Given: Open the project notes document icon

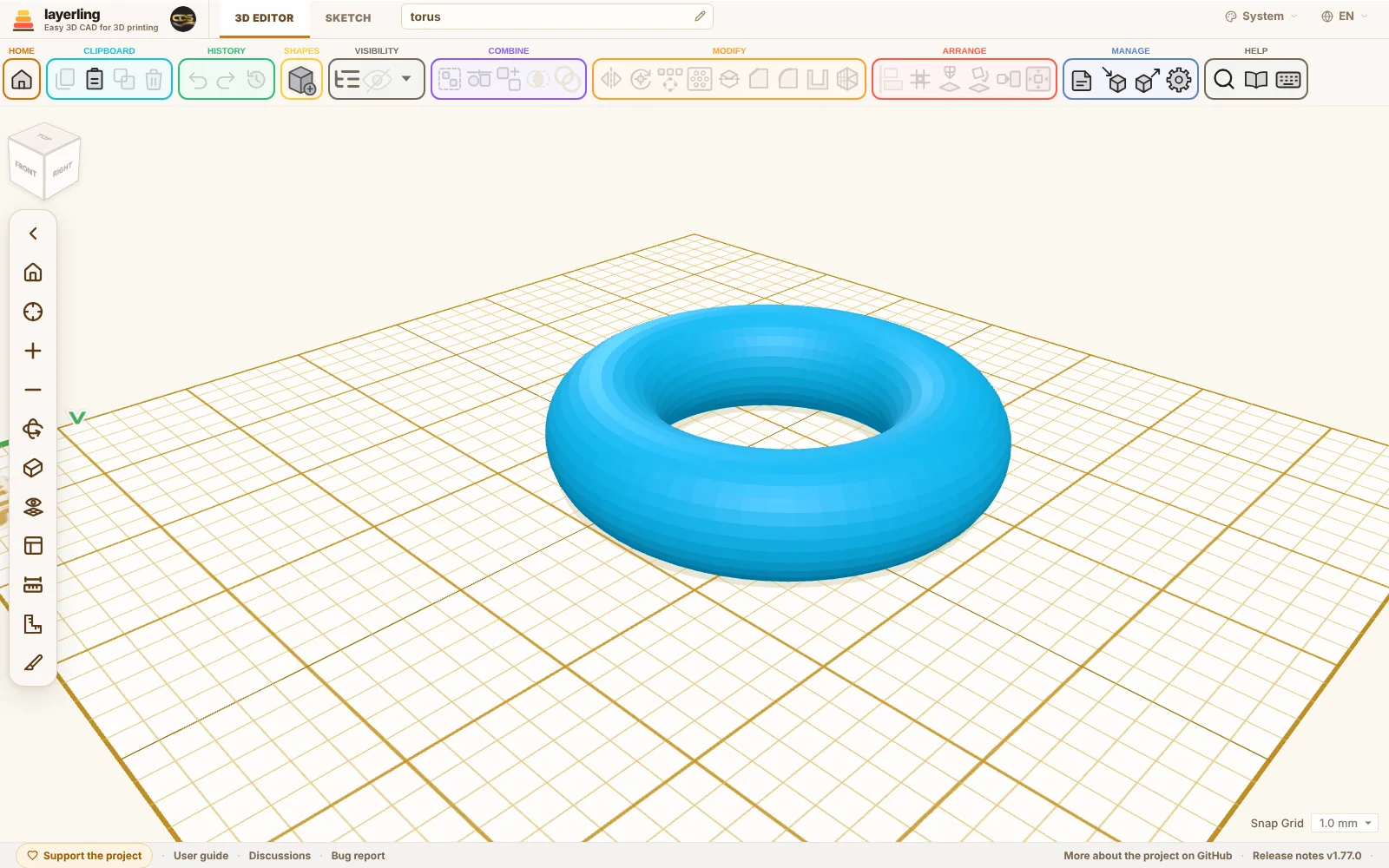Looking at the screenshot, I should [1082, 80].
